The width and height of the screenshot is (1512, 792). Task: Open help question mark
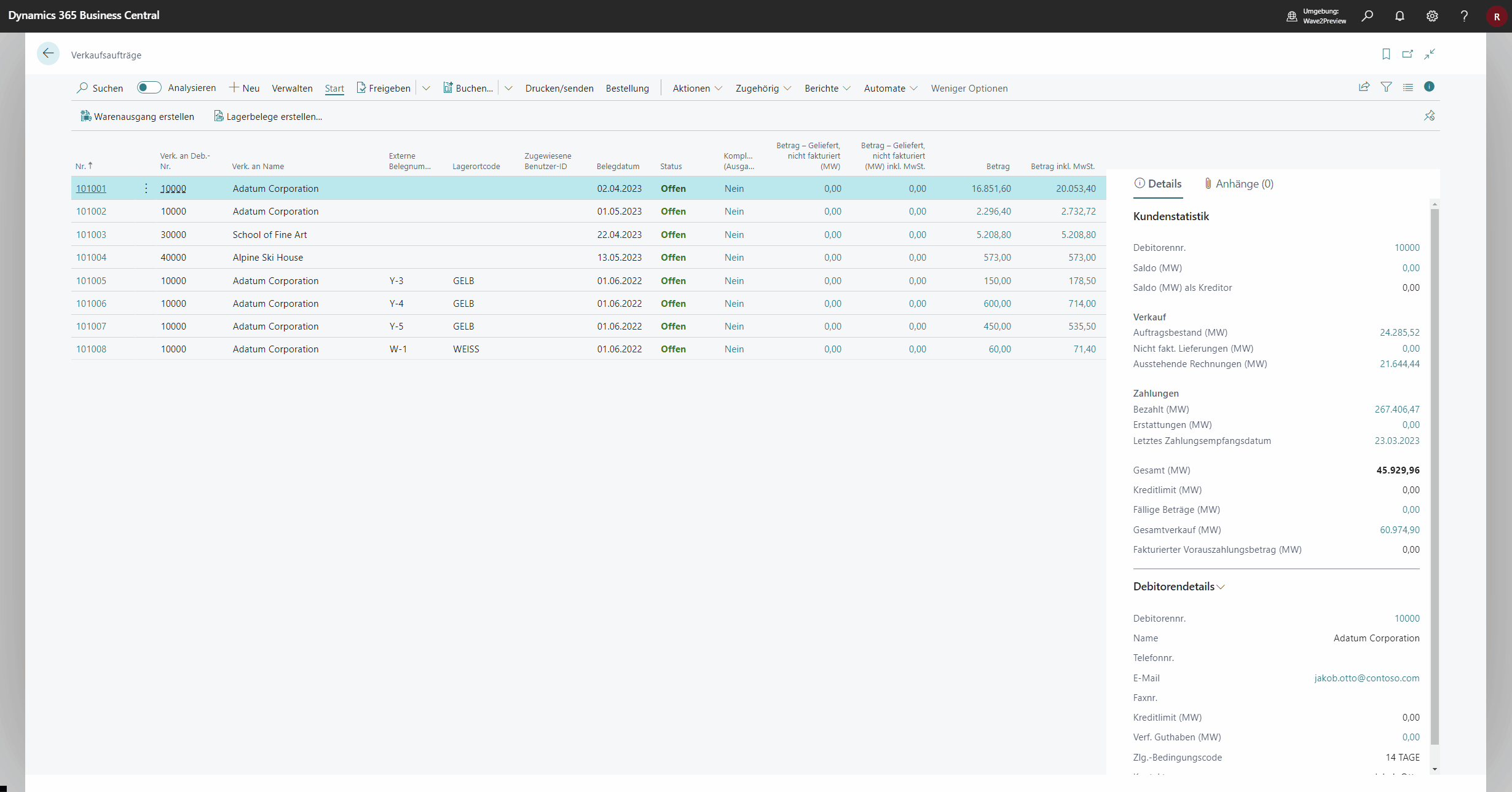click(x=1464, y=16)
